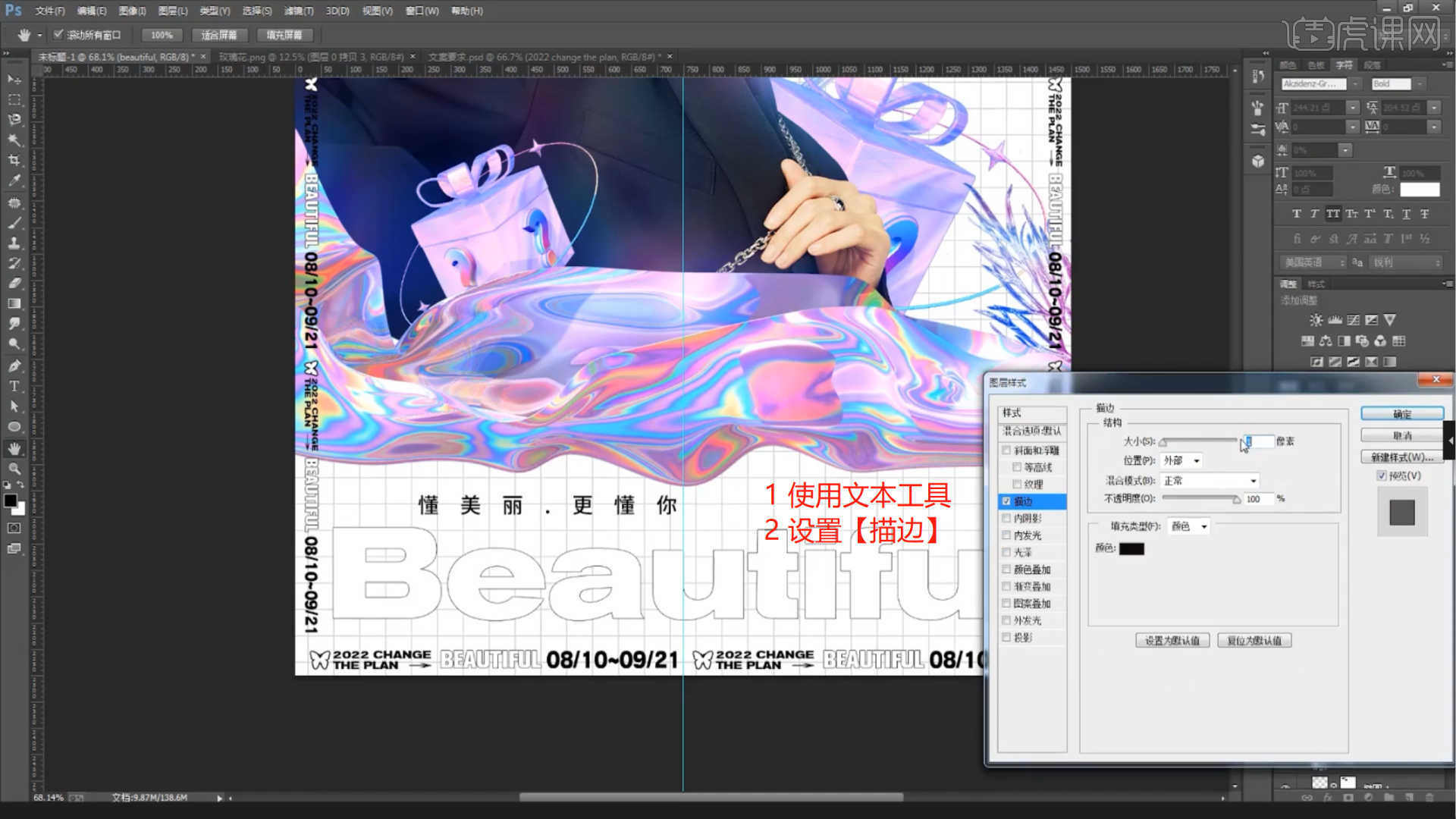Image resolution: width=1456 pixels, height=819 pixels.
Task: Open the Bold font style dropdown arrow
Action: pos(1420,83)
